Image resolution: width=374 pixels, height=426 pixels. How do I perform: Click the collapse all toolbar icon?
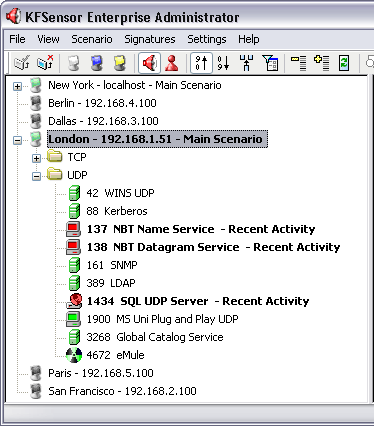click(299, 63)
